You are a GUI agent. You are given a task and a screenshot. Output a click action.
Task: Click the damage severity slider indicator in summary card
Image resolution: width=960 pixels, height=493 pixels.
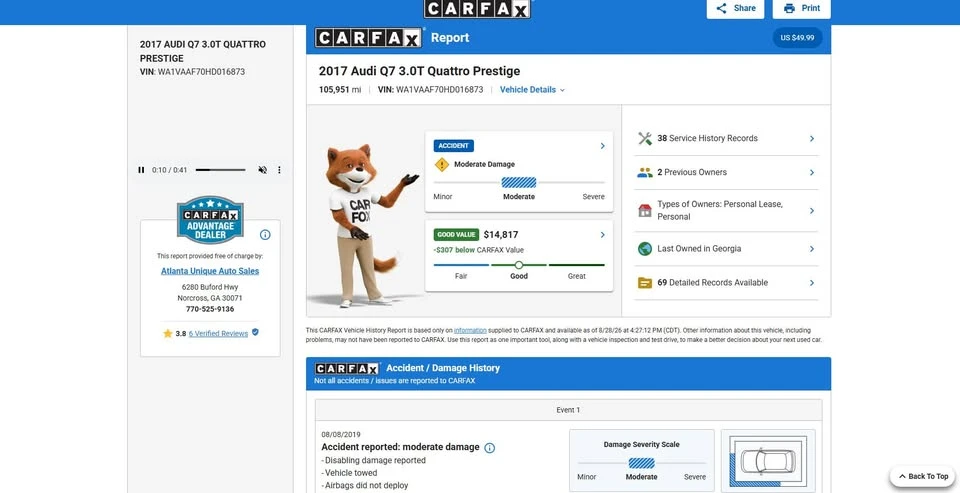tap(519, 183)
